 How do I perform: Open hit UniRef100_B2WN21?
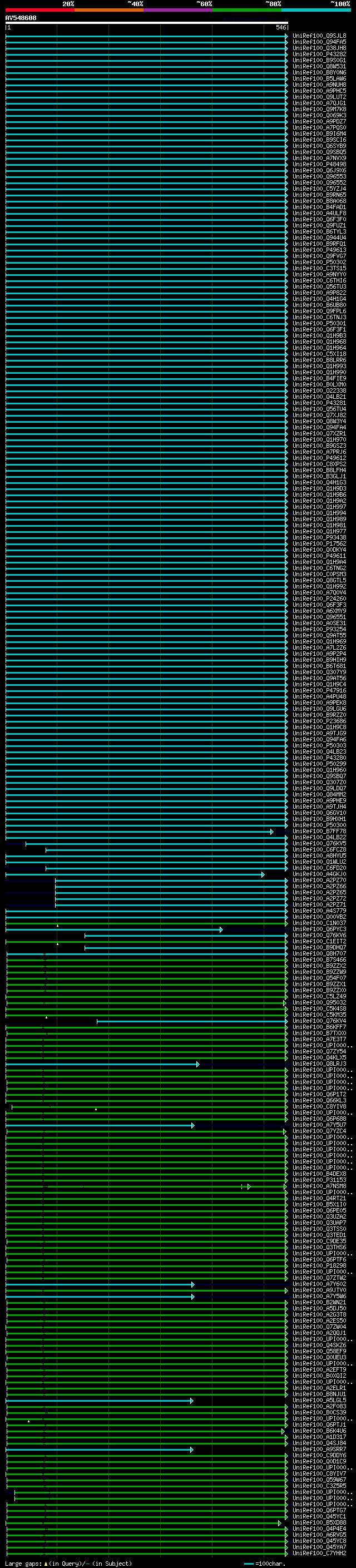(319, 1302)
